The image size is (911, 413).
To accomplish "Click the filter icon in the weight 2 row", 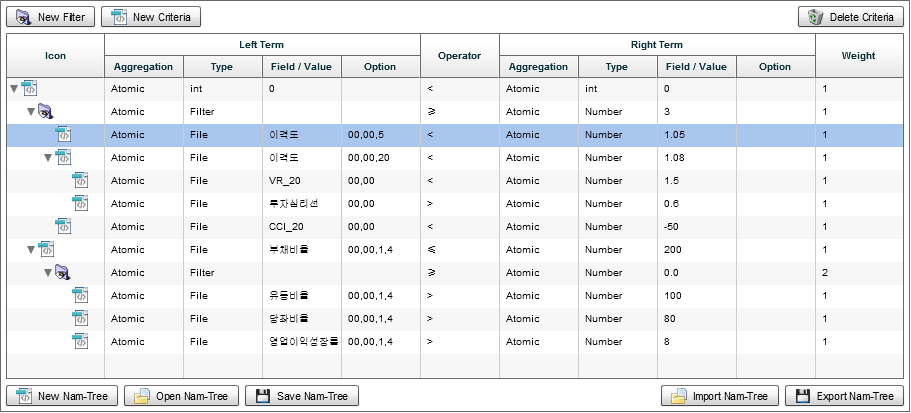I will (x=63, y=272).
